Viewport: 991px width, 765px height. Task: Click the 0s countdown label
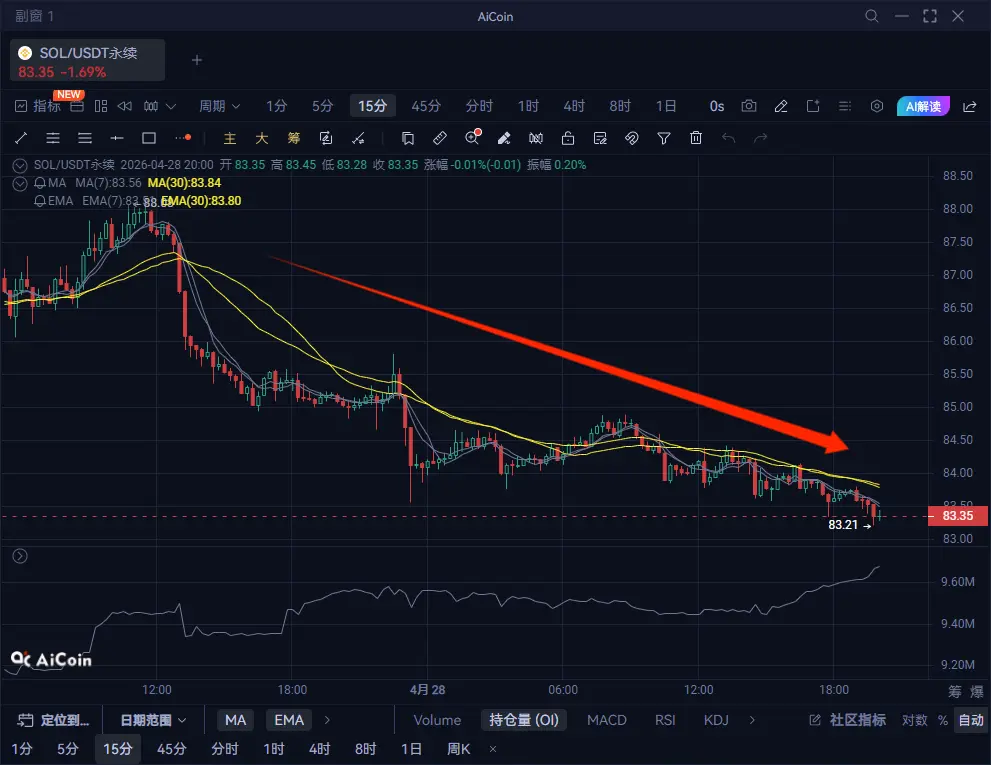[x=717, y=106]
